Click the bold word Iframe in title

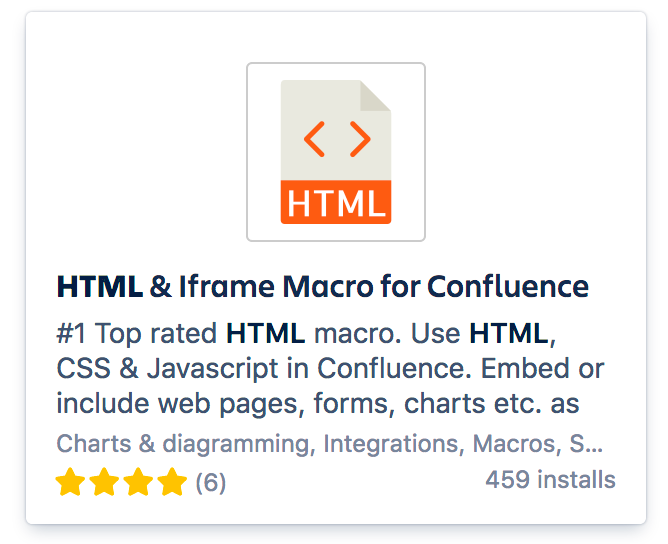pos(227,286)
